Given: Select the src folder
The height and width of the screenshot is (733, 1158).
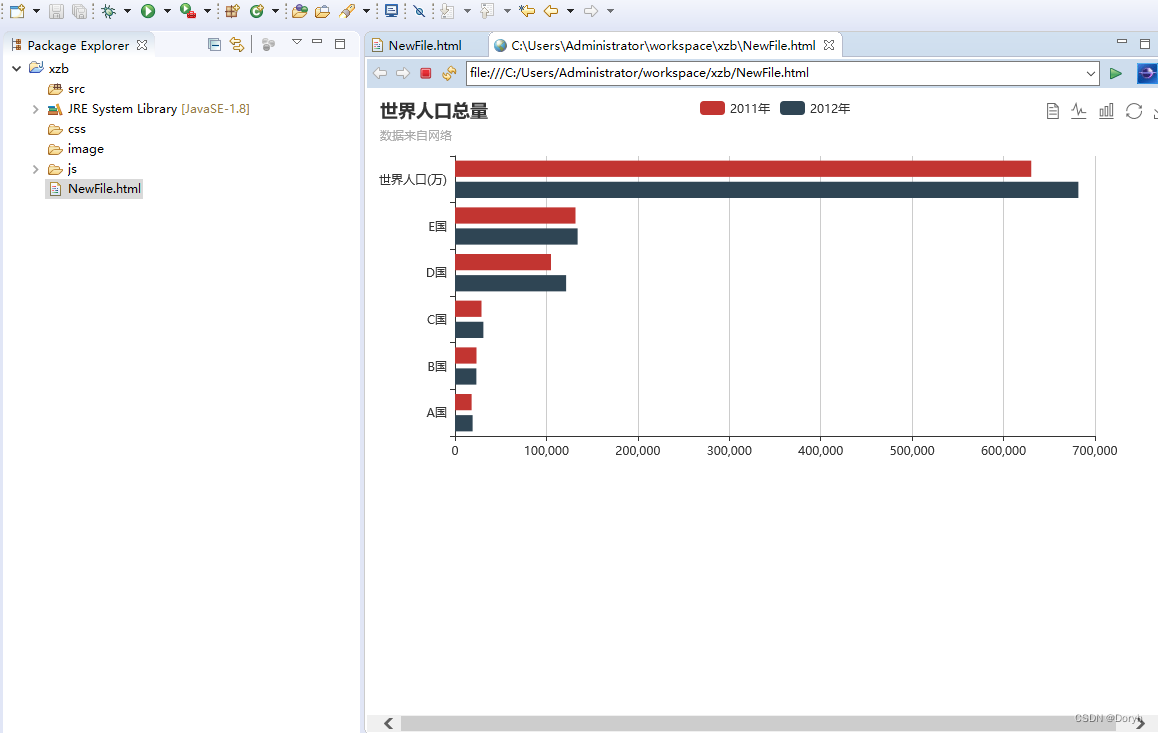Looking at the screenshot, I should [76, 89].
